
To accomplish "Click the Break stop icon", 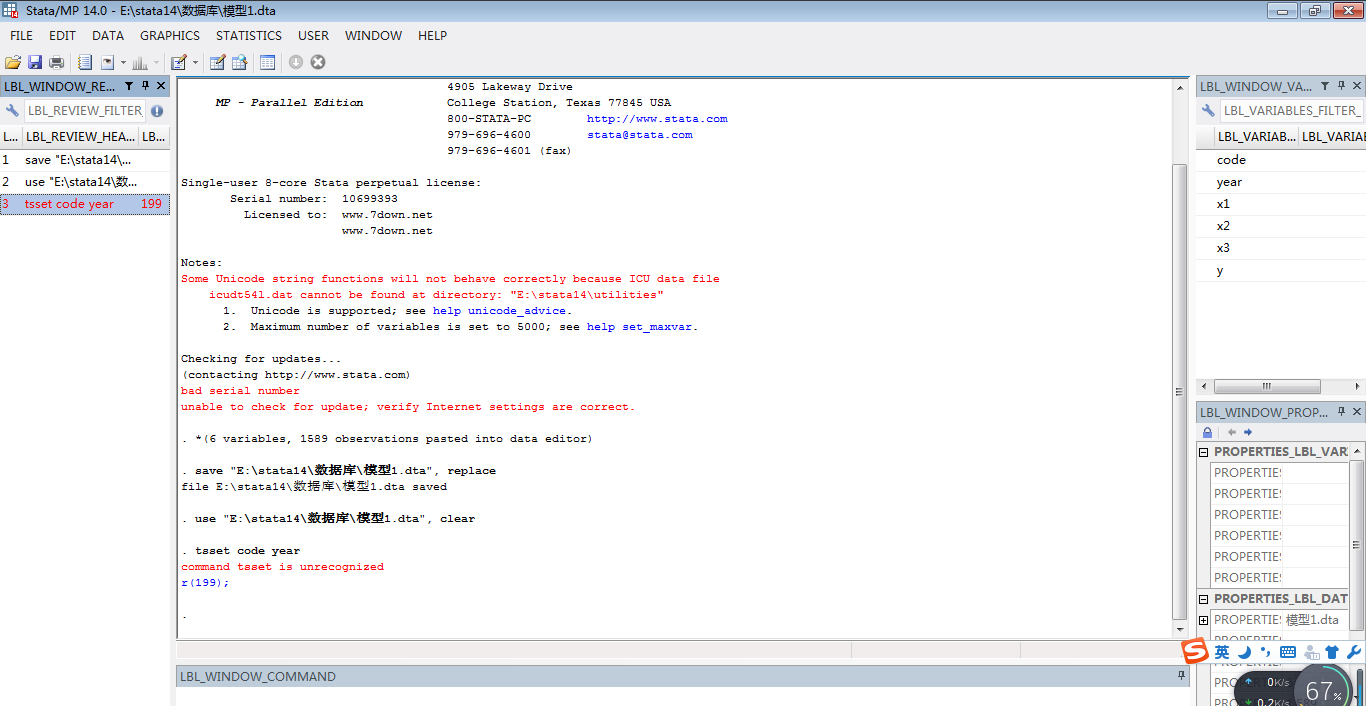I will tap(318, 62).
